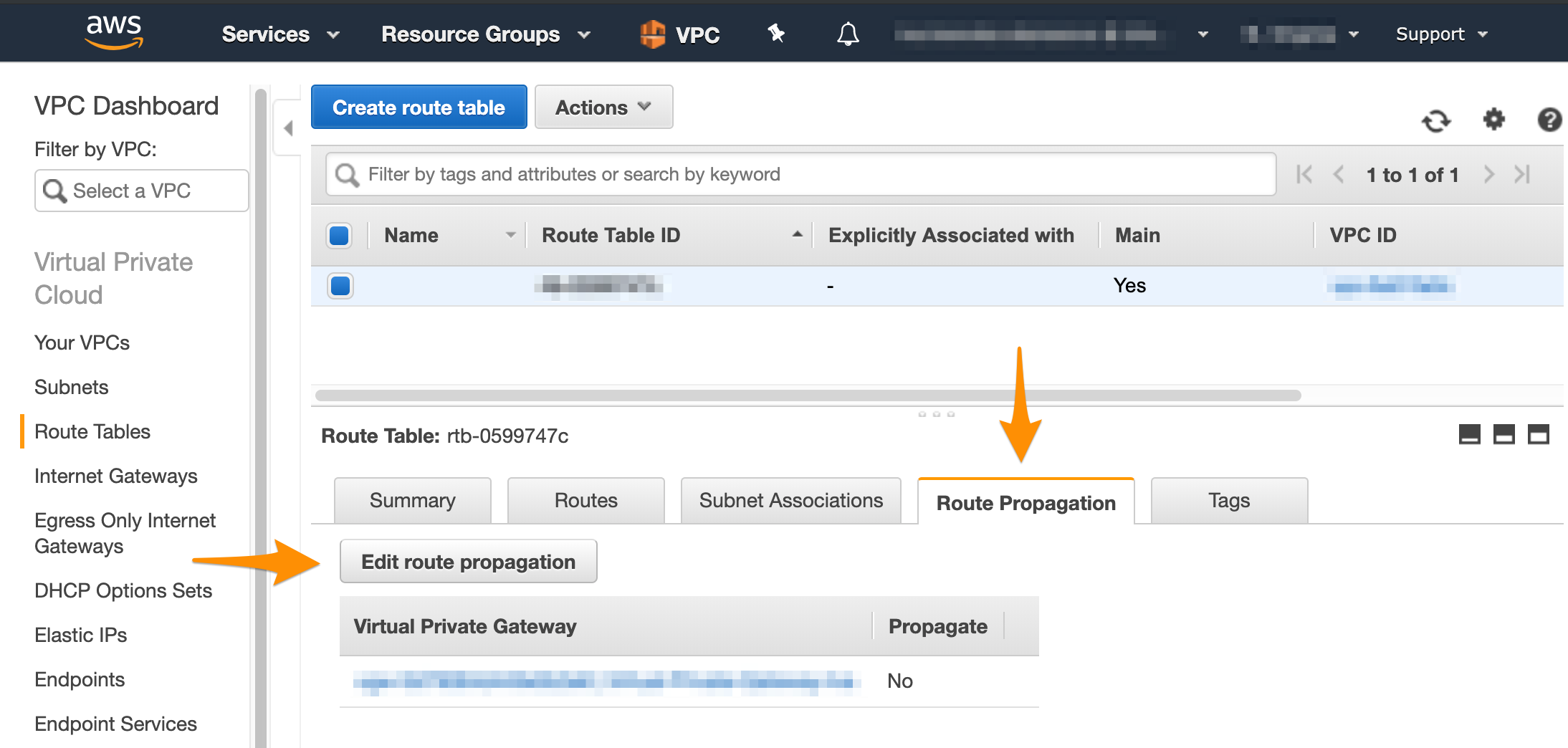Open the Subnet Associations tab

(790, 500)
